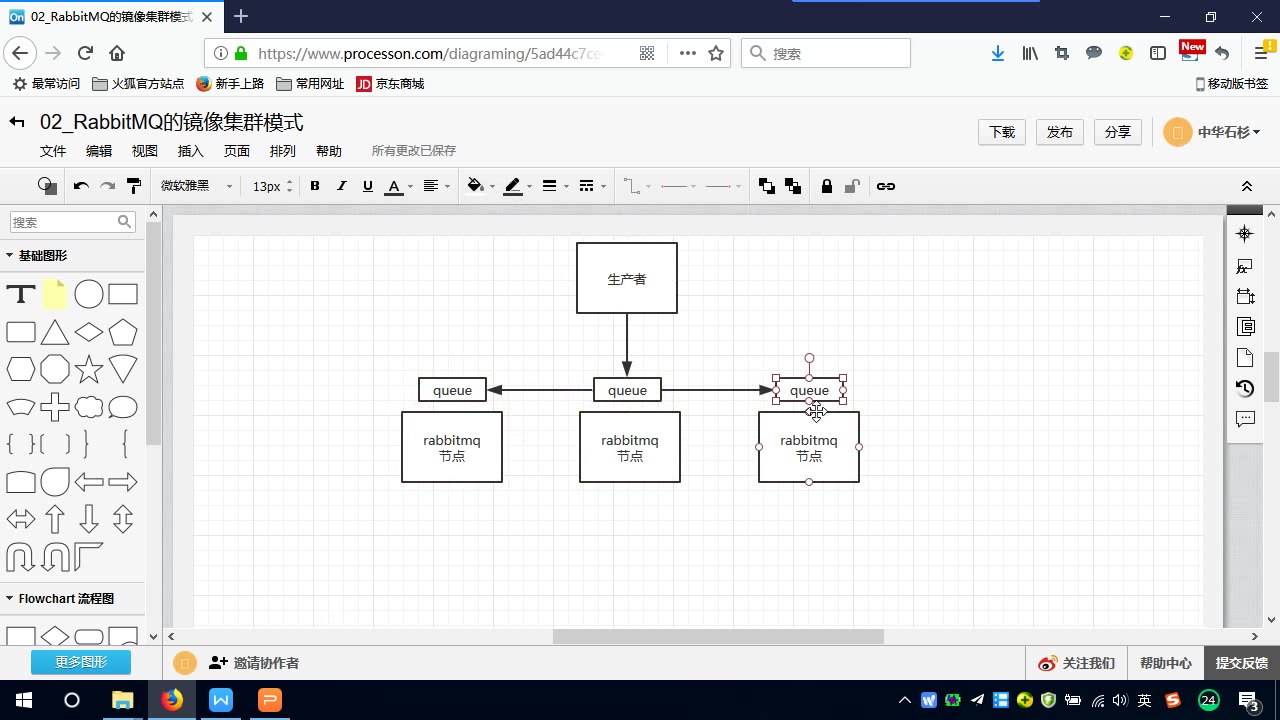Click the horizontal canvas scrollbar thumb
The height and width of the screenshot is (720, 1280).
[718, 637]
